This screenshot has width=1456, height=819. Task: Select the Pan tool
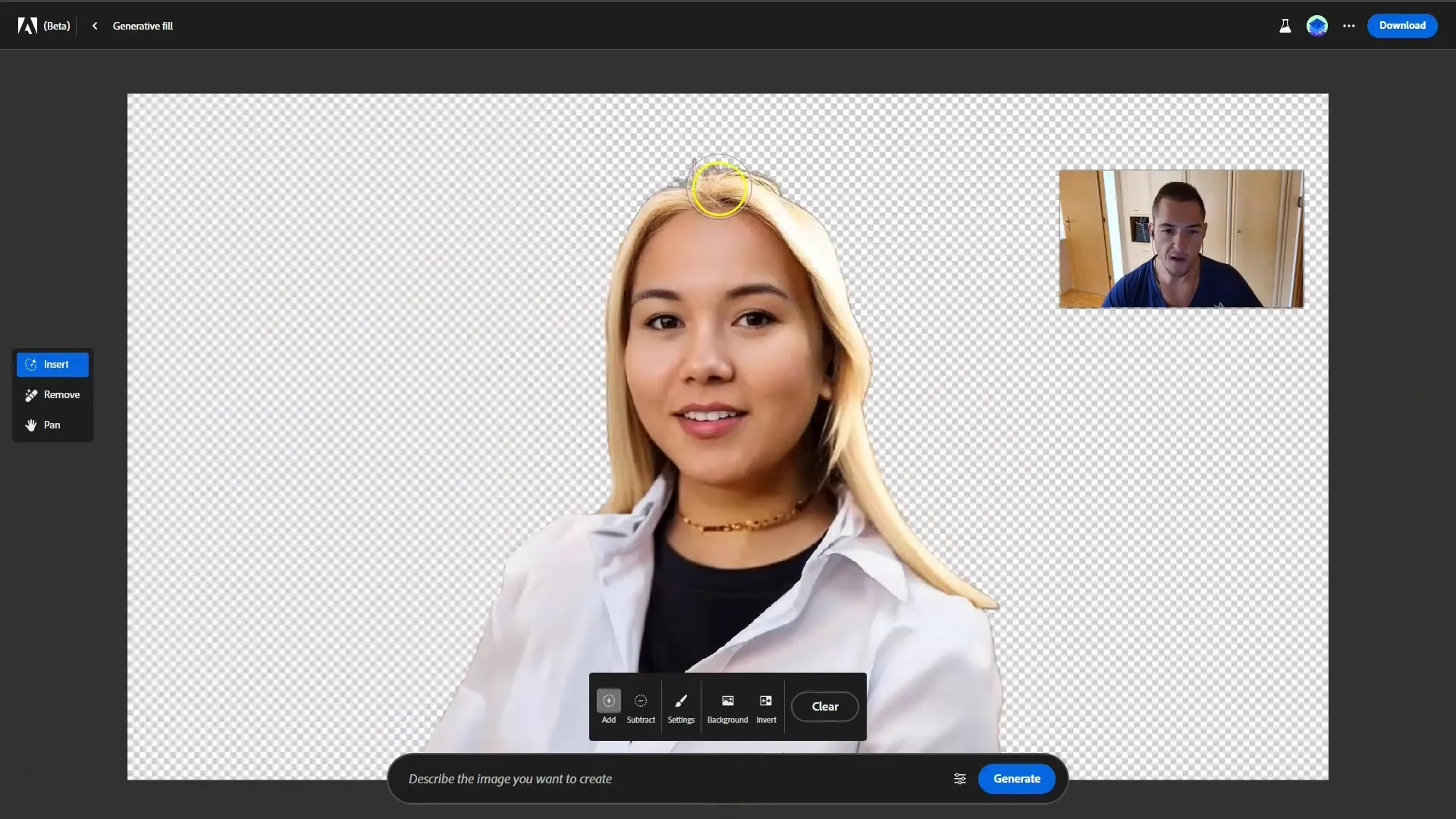click(52, 424)
